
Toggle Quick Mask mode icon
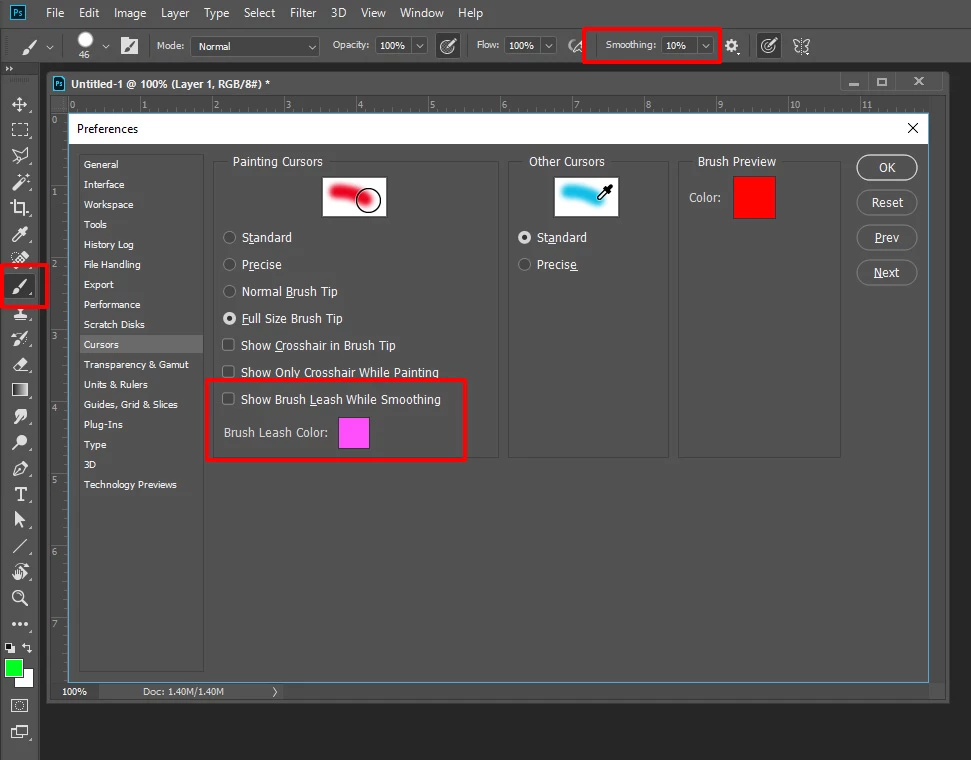point(20,705)
